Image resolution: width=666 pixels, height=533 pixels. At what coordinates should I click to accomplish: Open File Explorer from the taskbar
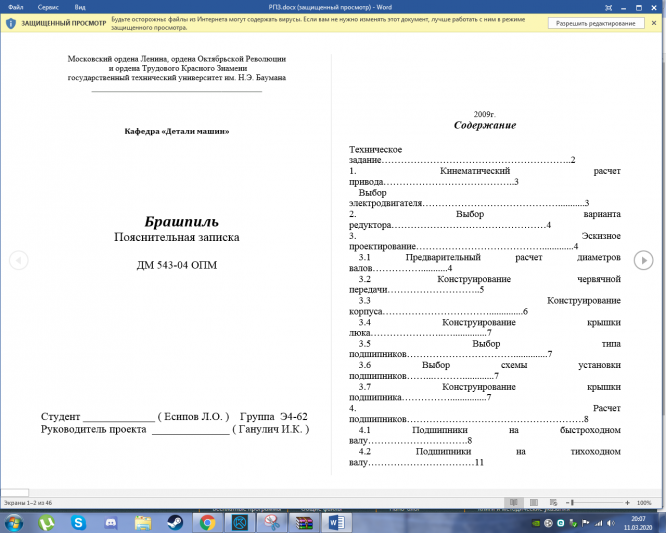(143, 522)
